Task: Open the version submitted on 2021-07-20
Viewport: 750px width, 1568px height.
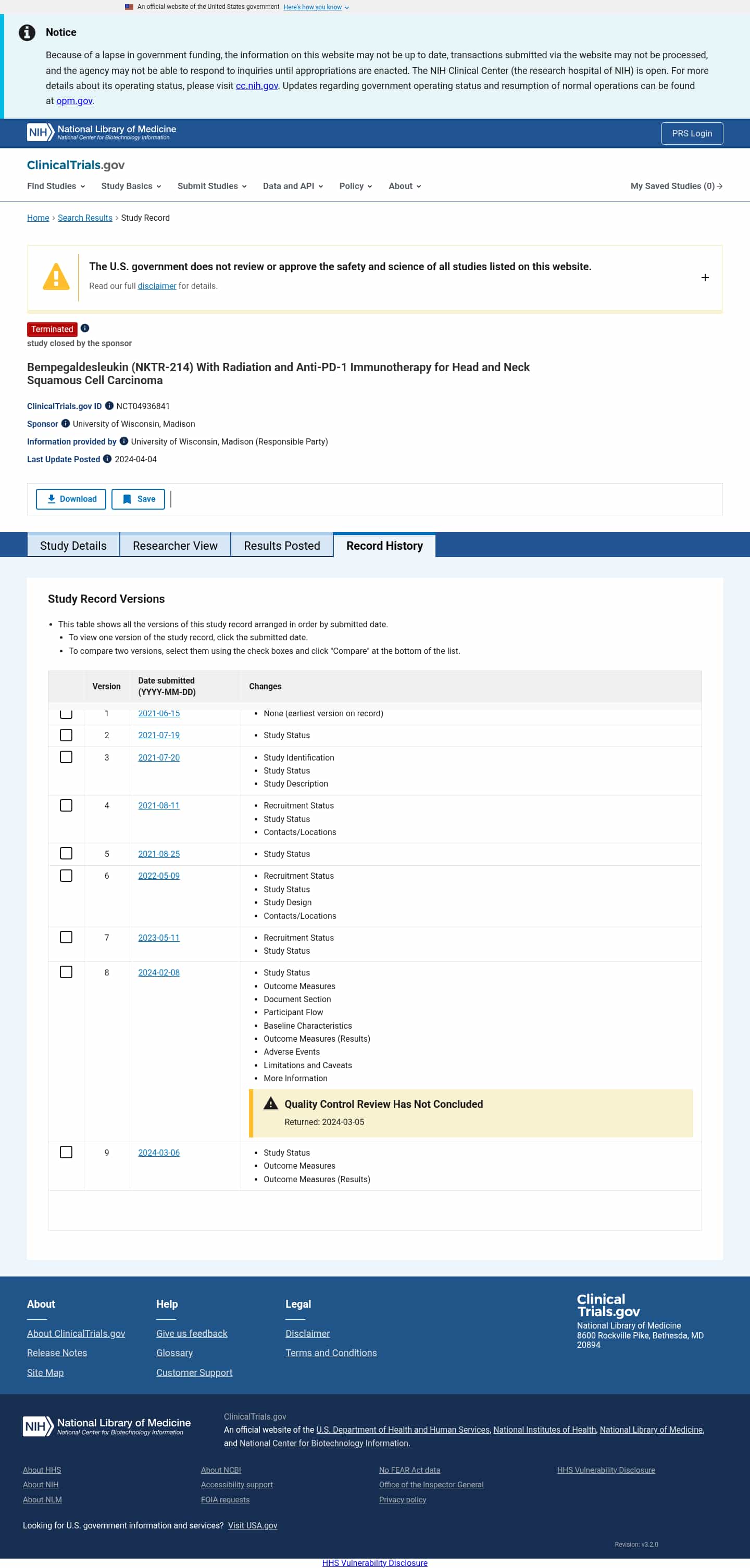Action: 159,757
